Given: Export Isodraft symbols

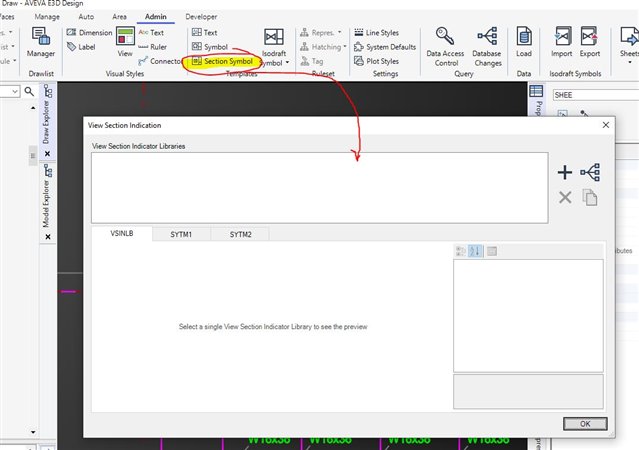Looking at the screenshot, I should 590,42.
